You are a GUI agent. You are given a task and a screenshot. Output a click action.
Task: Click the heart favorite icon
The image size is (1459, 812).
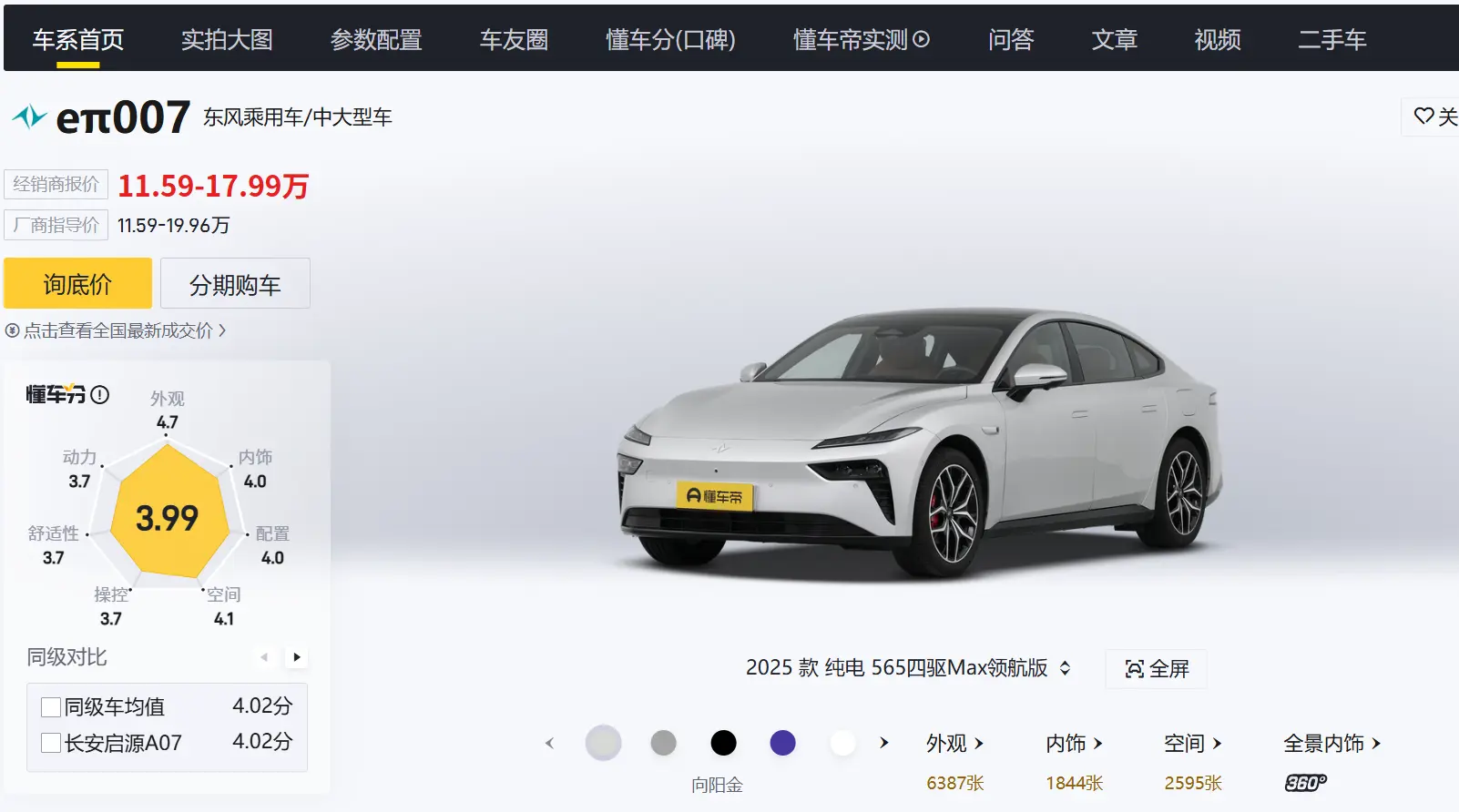point(1423,117)
